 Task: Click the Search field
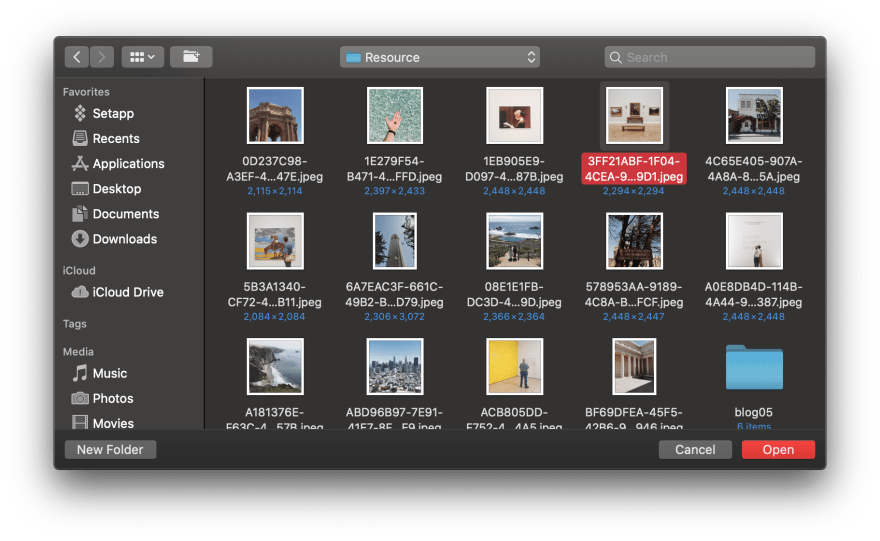709,57
